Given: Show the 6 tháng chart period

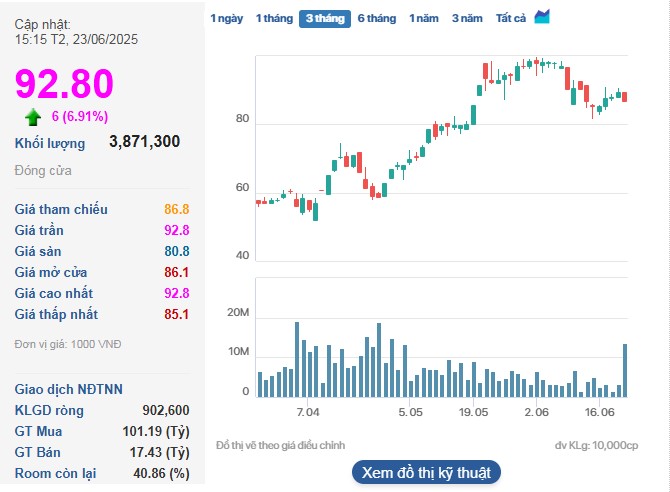Looking at the screenshot, I should point(376,19).
